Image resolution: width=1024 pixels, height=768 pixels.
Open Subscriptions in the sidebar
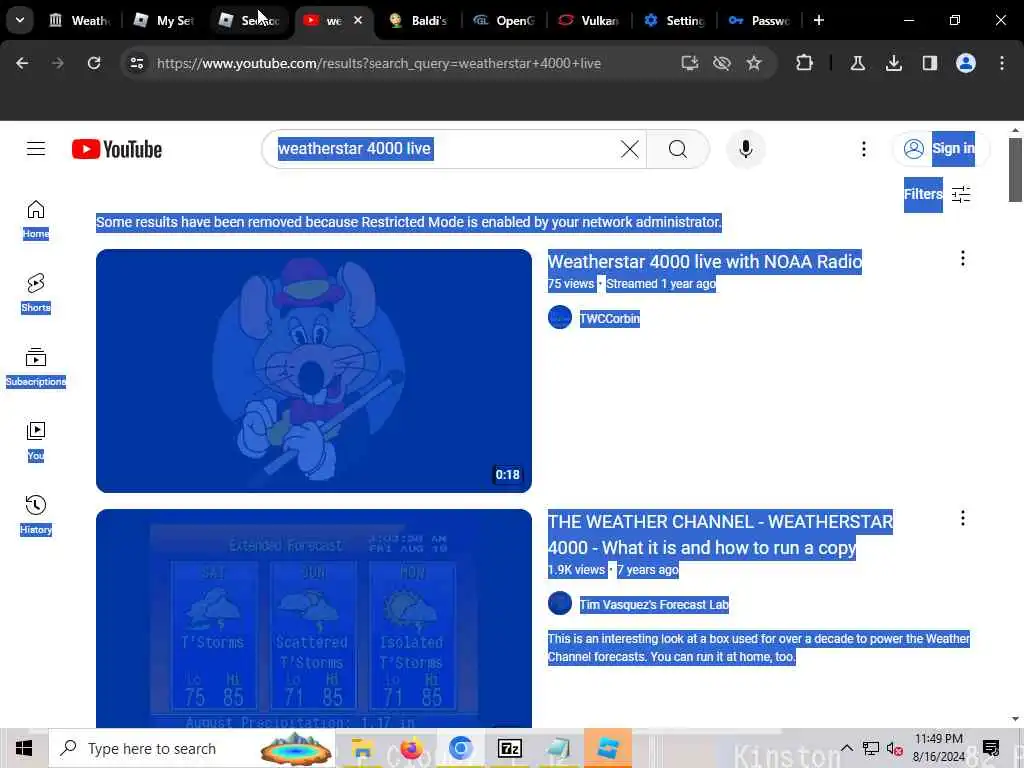tap(36, 367)
